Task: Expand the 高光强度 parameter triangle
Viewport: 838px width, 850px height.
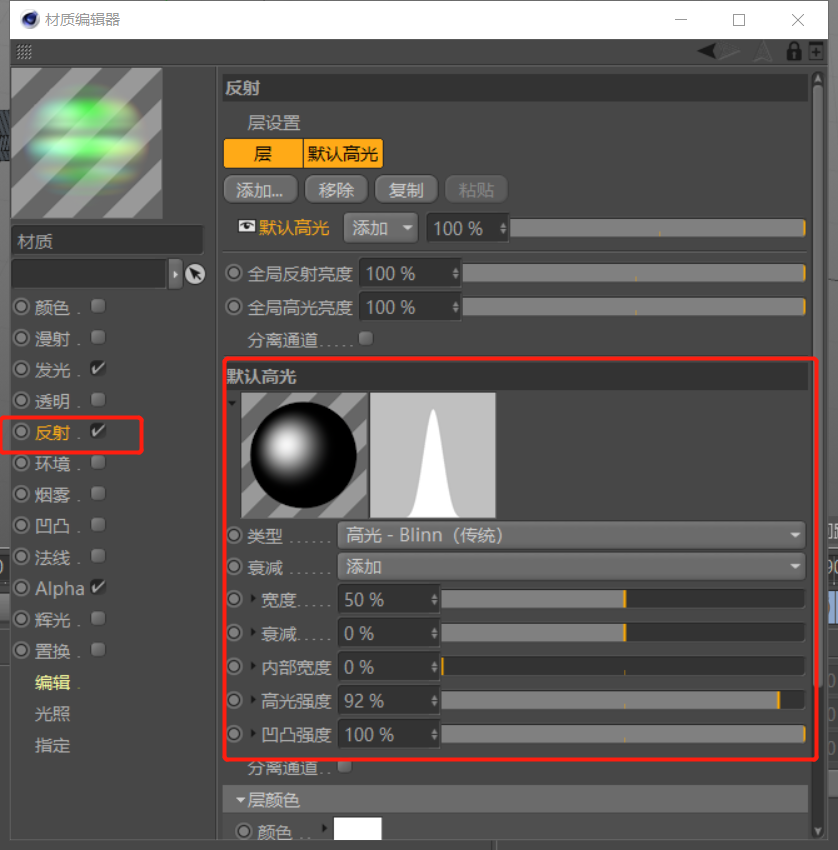Action: click(253, 700)
